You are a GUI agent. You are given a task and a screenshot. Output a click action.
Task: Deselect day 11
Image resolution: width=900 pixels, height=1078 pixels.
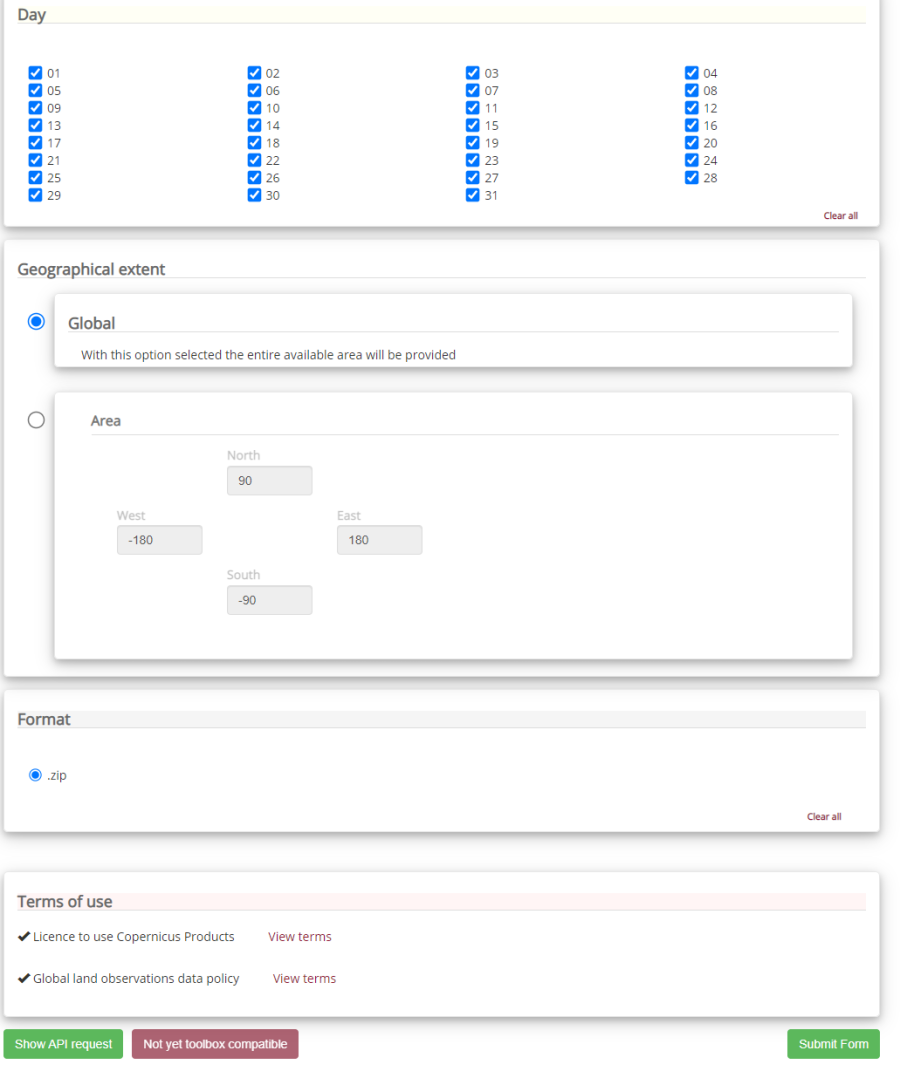click(472, 108)
